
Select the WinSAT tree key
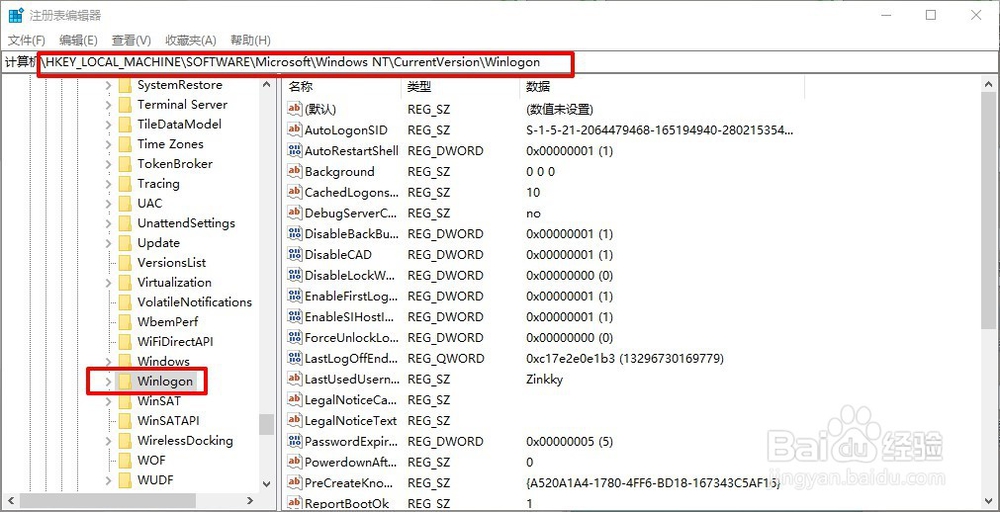159,401
